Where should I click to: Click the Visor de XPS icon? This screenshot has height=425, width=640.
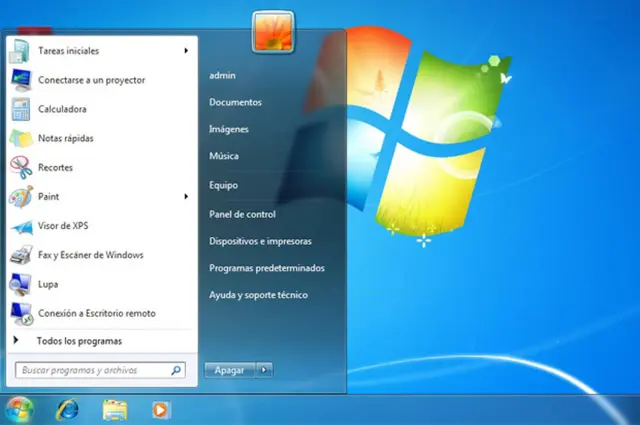point(21,226)
